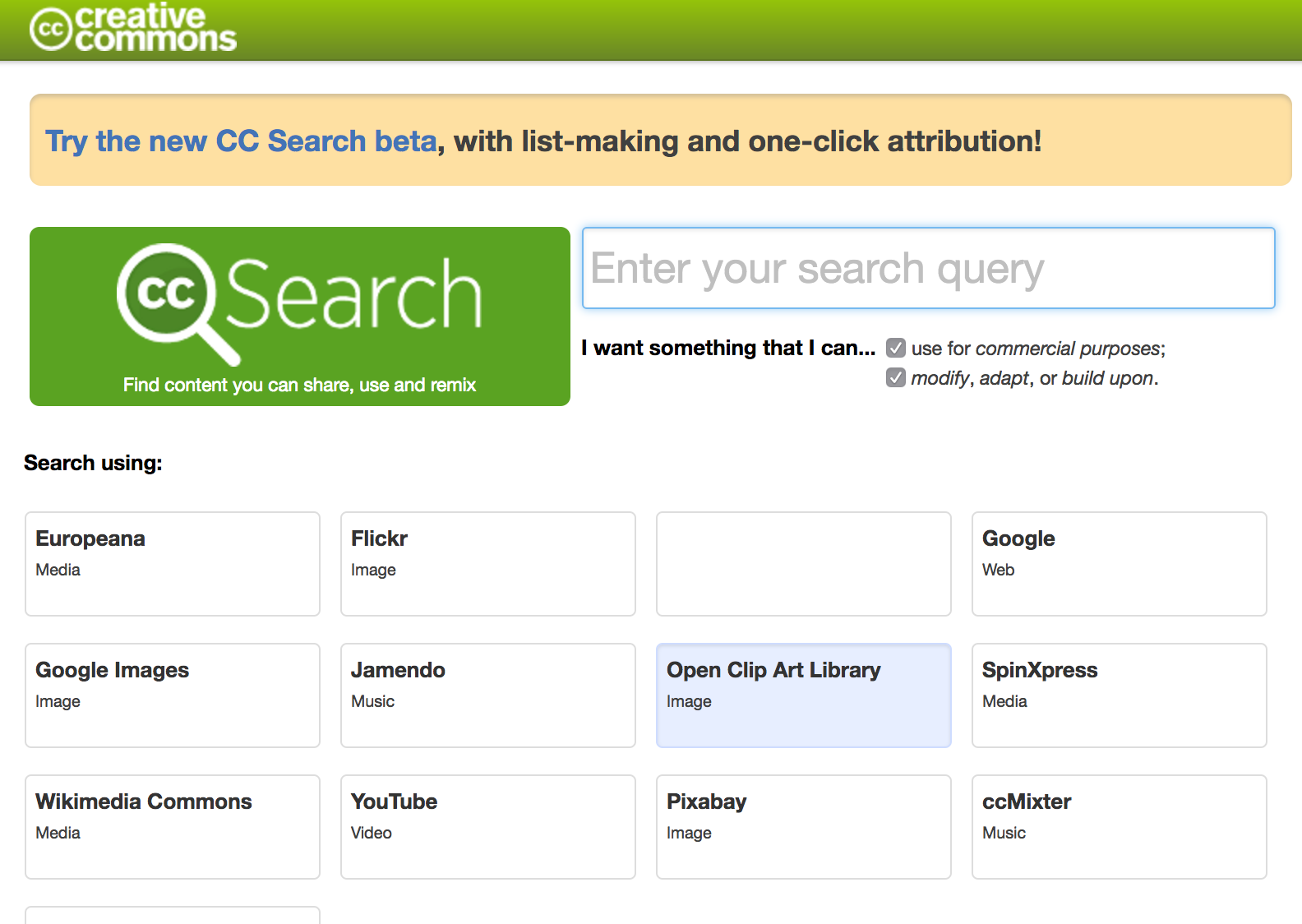
Task: Toggle the modify, adapt, or build upon checkbox
Action: pyautogui.click(x=896, y=377)
